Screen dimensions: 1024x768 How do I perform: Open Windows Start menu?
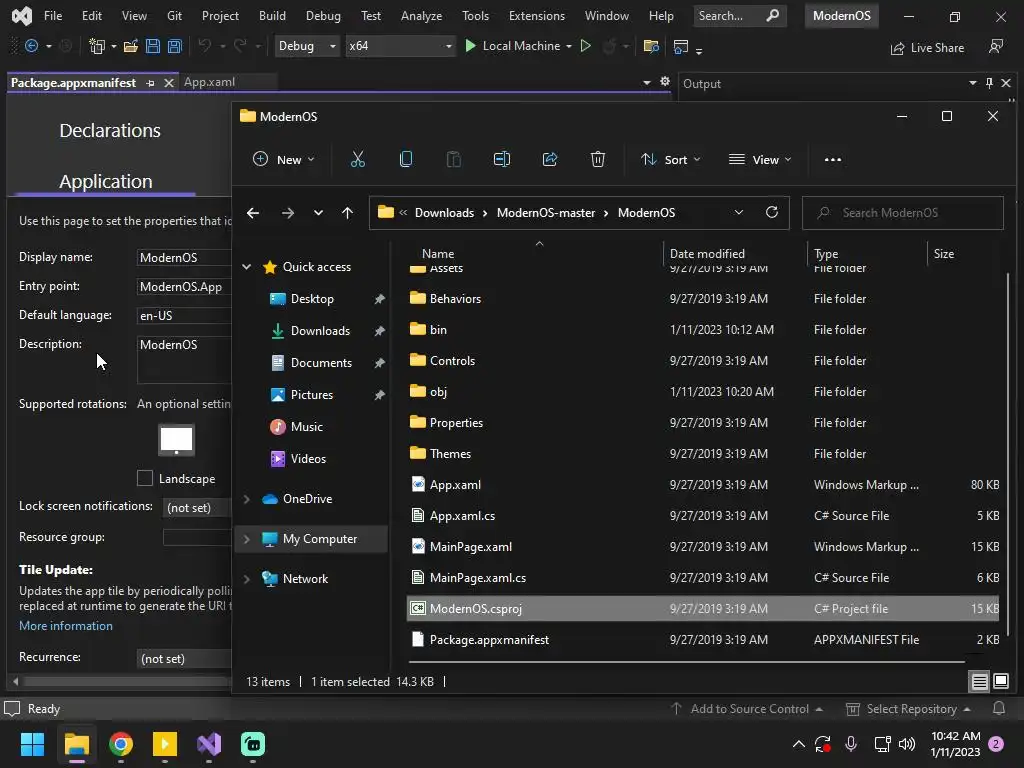[x=32, y=744]
